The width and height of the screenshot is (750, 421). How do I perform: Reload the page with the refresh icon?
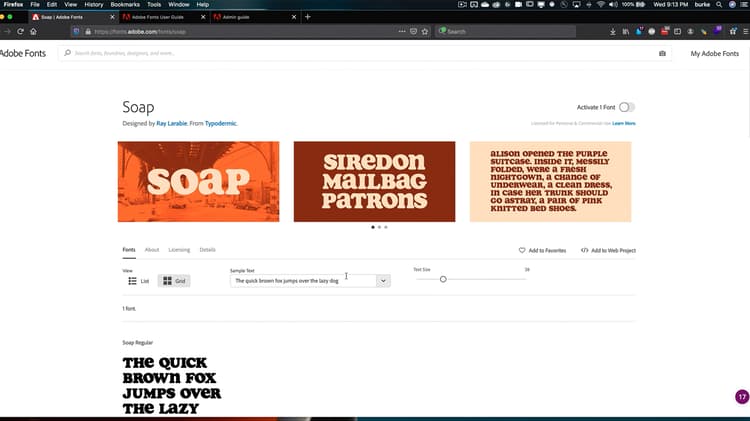[20, 32]
